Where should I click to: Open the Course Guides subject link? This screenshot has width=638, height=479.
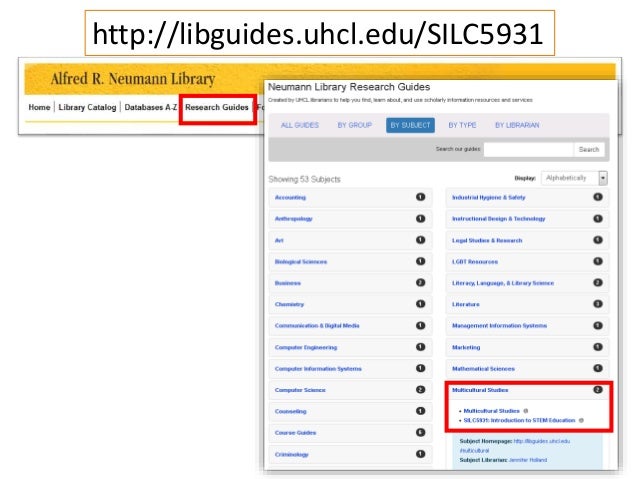[295, 433]
